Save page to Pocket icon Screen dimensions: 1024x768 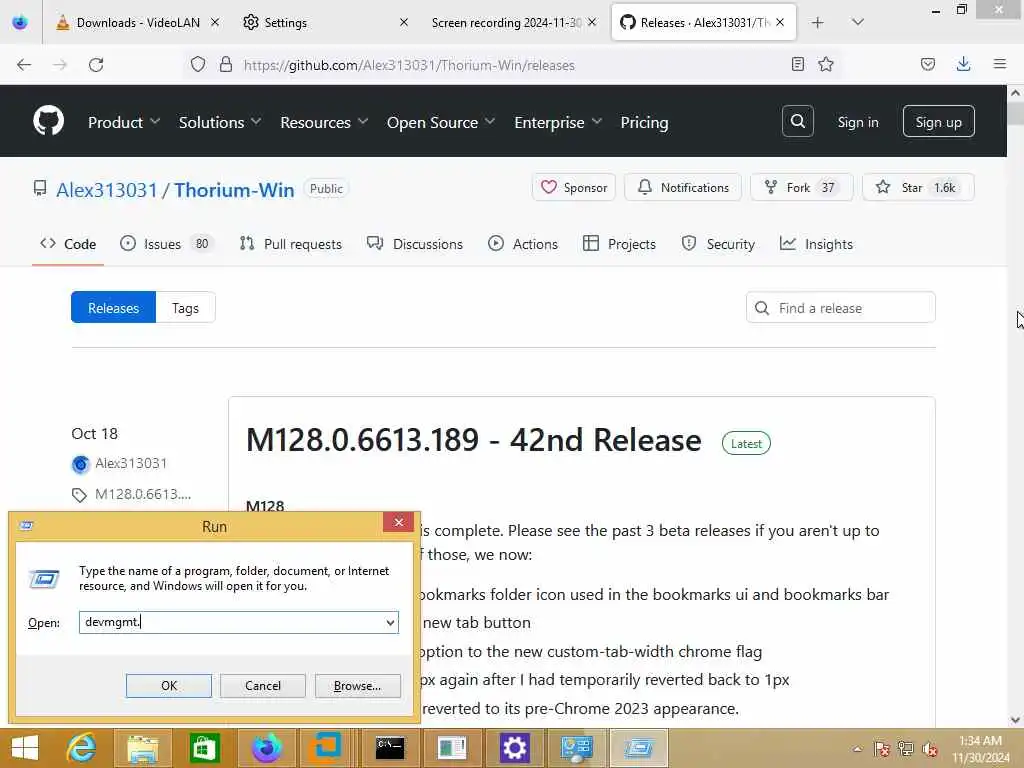click(927, 64)
